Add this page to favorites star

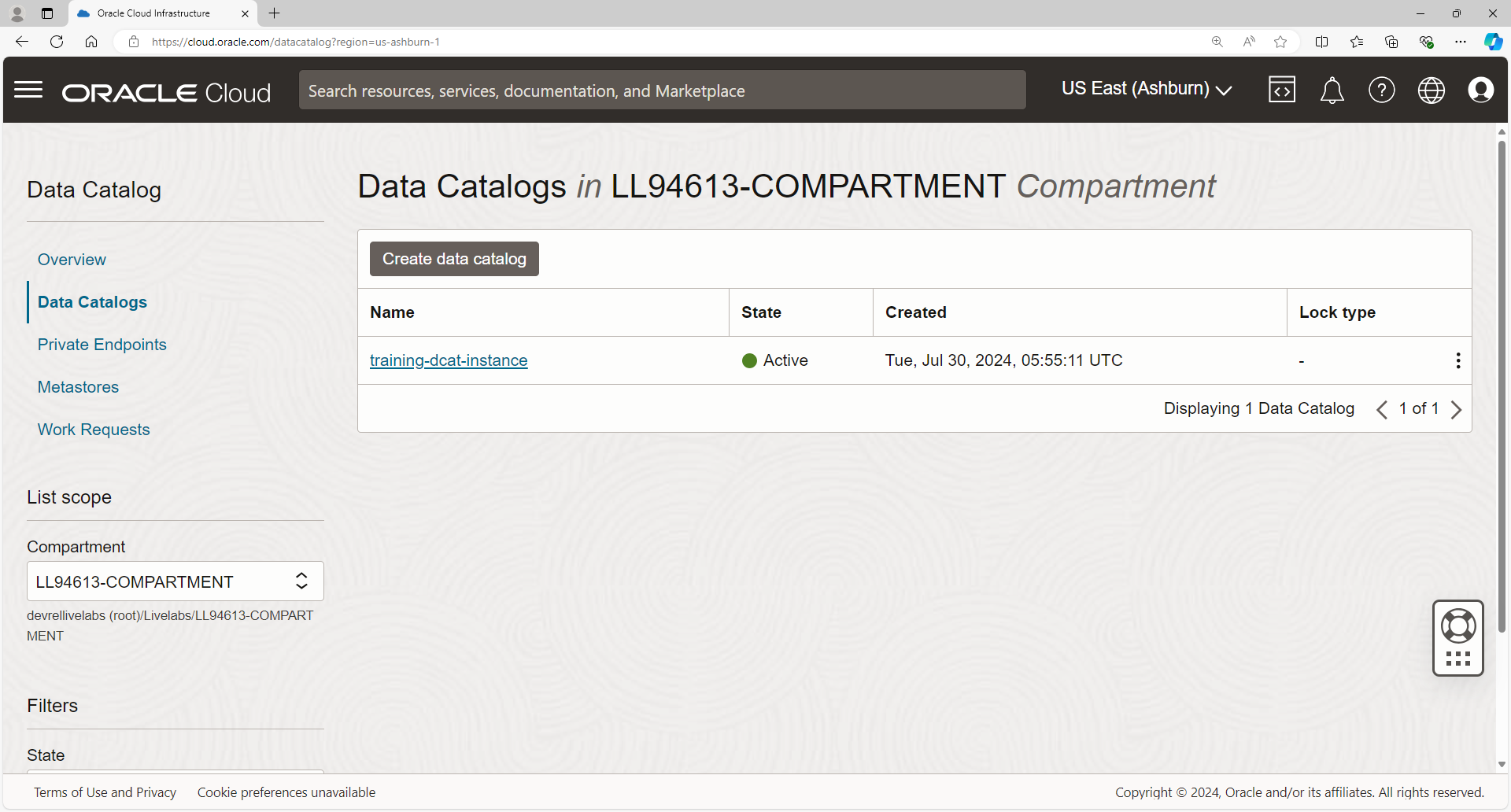click(1280, 42)
